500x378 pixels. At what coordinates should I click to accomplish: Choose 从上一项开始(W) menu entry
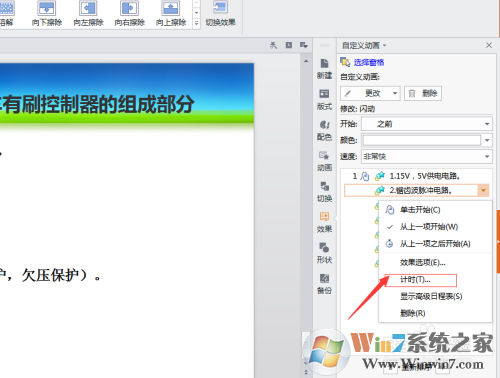click(x=435, y=227)
